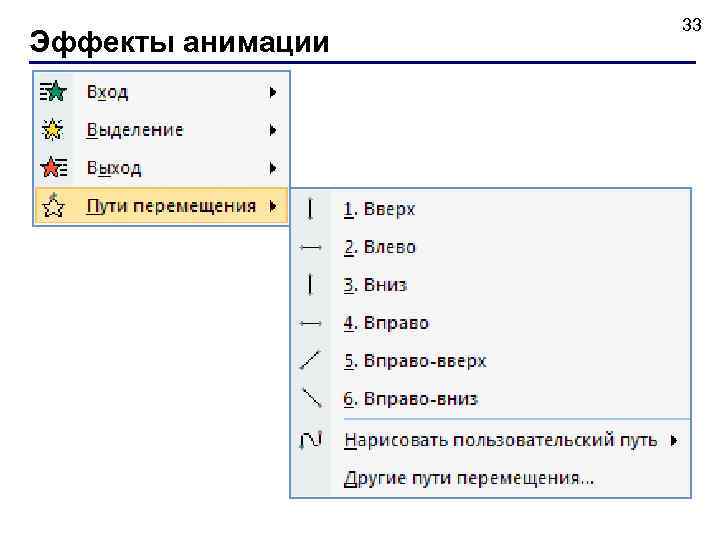The image size is (720, 540).
Task: Open the Нарисовать пользовательский путь submenu arrow
Action: point(674,440)
